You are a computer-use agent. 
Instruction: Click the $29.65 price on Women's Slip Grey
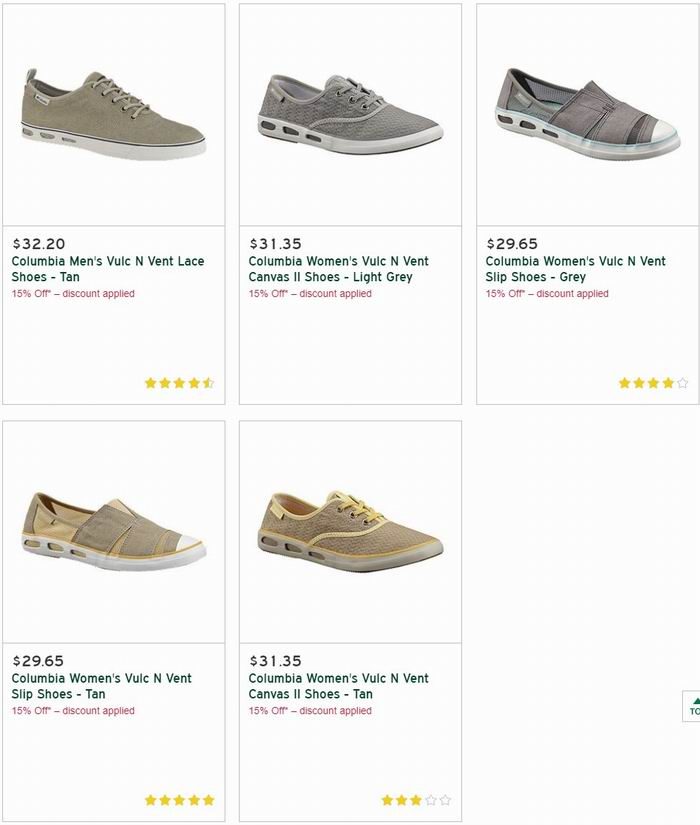pos(512,244)
